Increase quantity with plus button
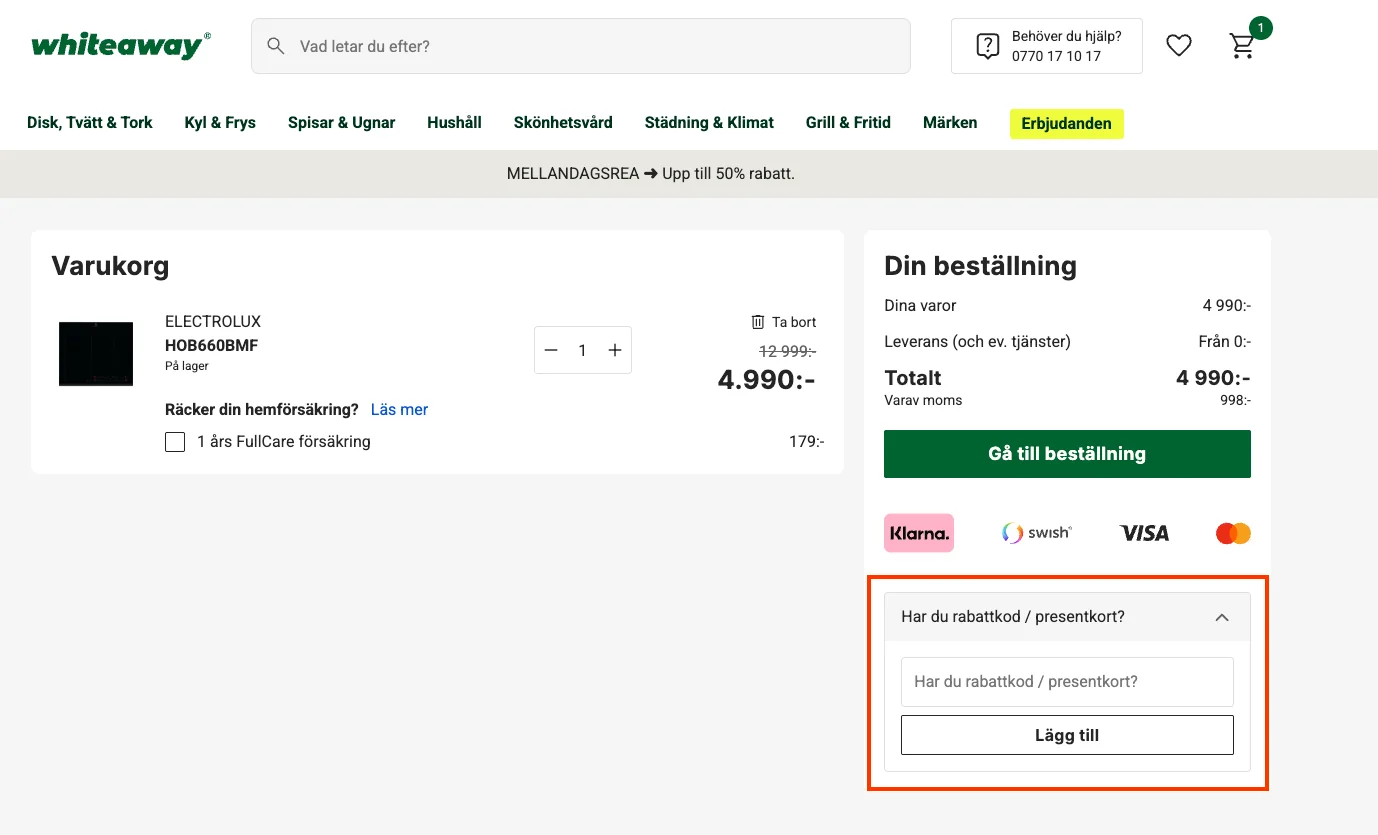Image resolution: width=1378 pixels, height=835 pixels. pos(615,350)
